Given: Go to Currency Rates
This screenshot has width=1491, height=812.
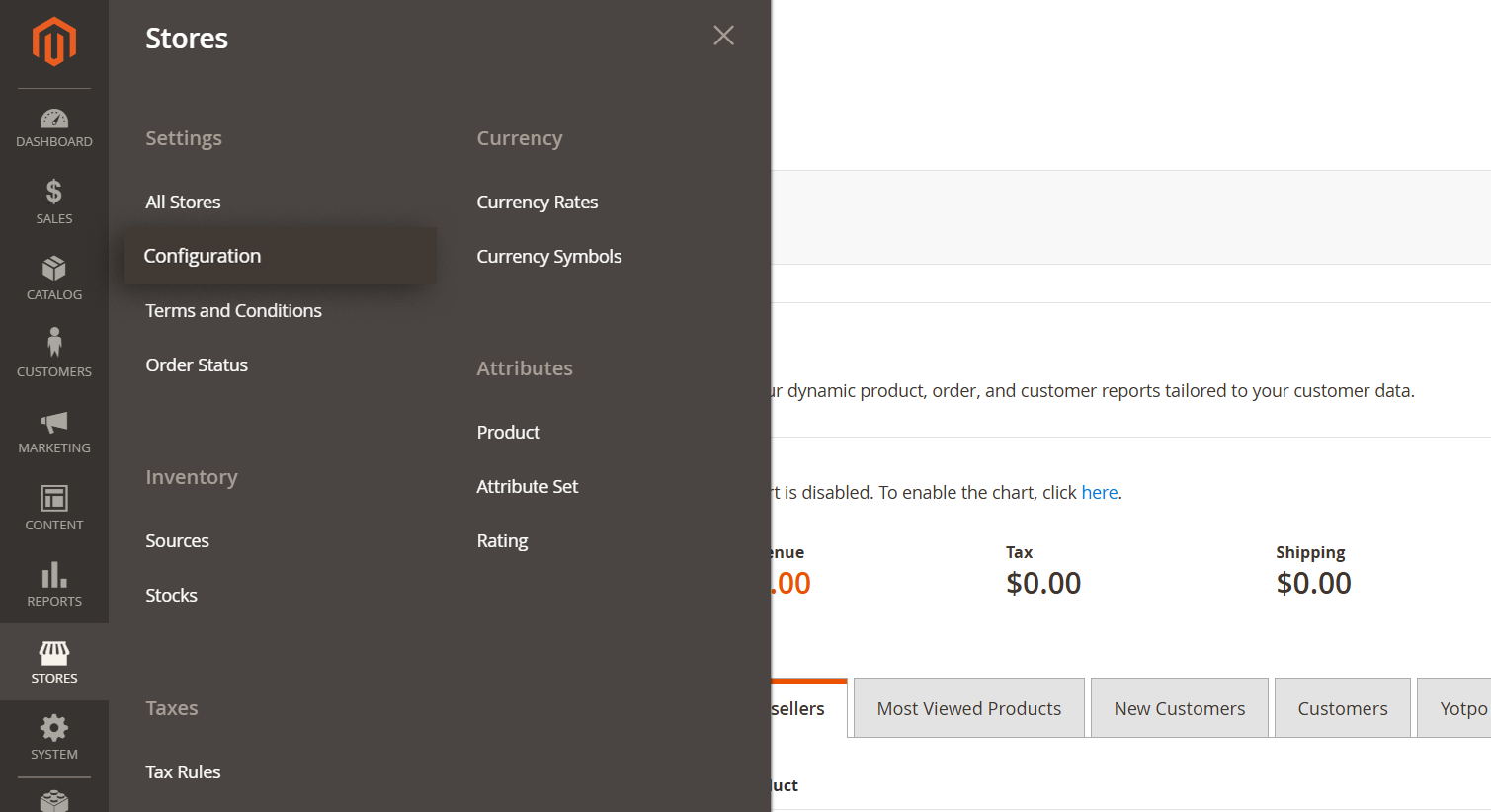Looking at the screenshot, I should click(x=537, y=202).
